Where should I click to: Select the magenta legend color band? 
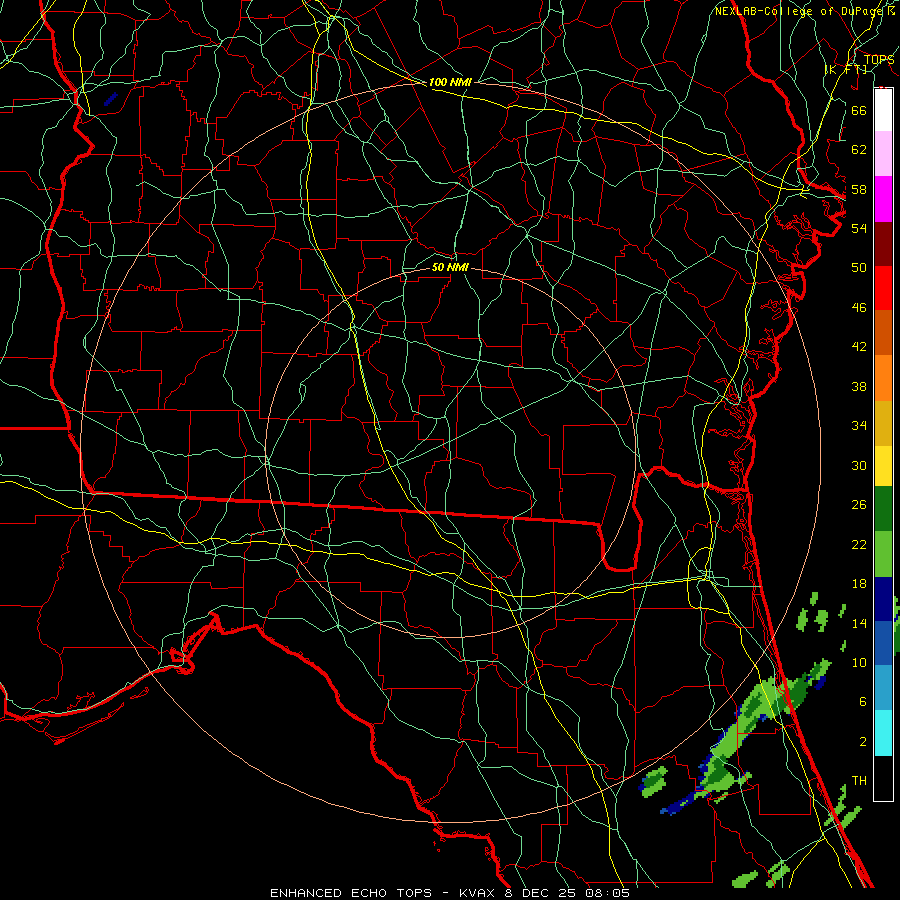pos(883,199)
